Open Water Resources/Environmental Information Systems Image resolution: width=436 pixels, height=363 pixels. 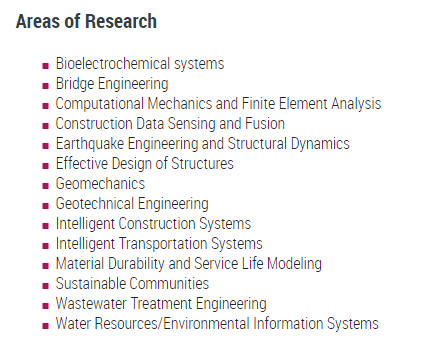pos(217,324)
